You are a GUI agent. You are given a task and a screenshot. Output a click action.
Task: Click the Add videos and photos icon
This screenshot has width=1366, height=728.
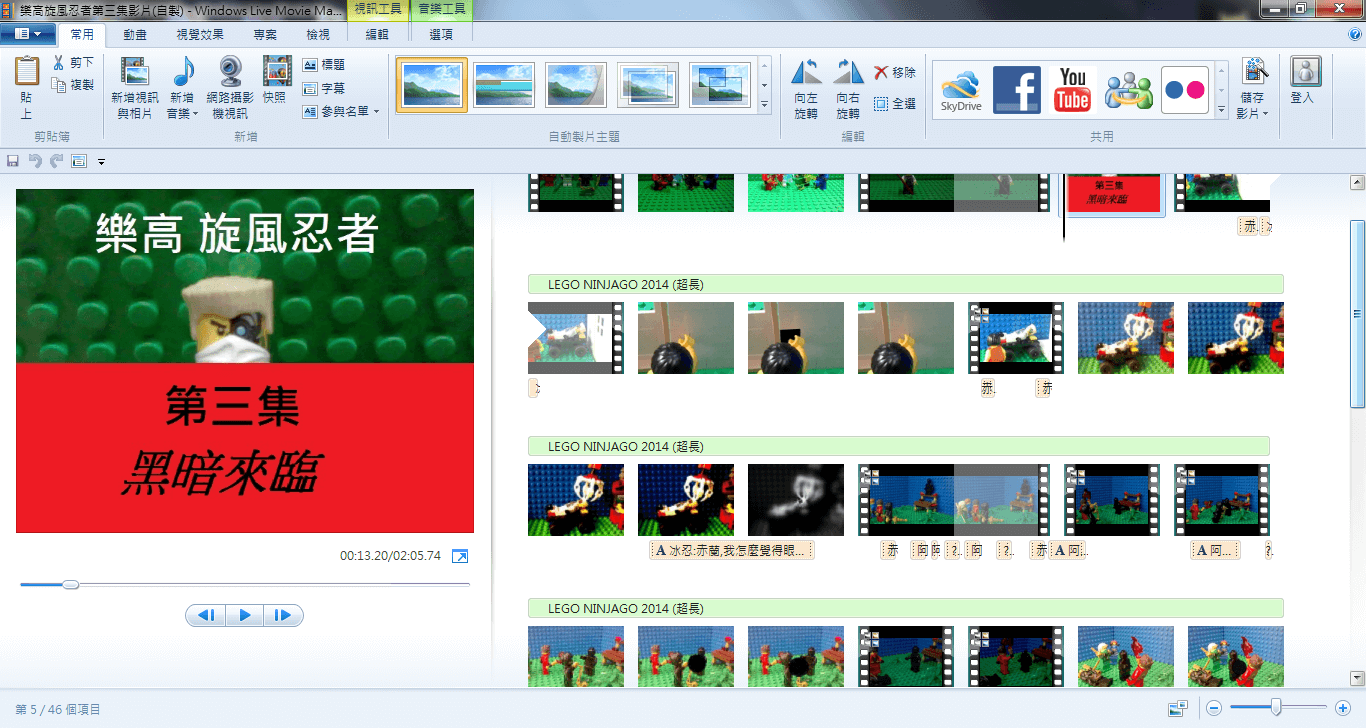(134, 74)
